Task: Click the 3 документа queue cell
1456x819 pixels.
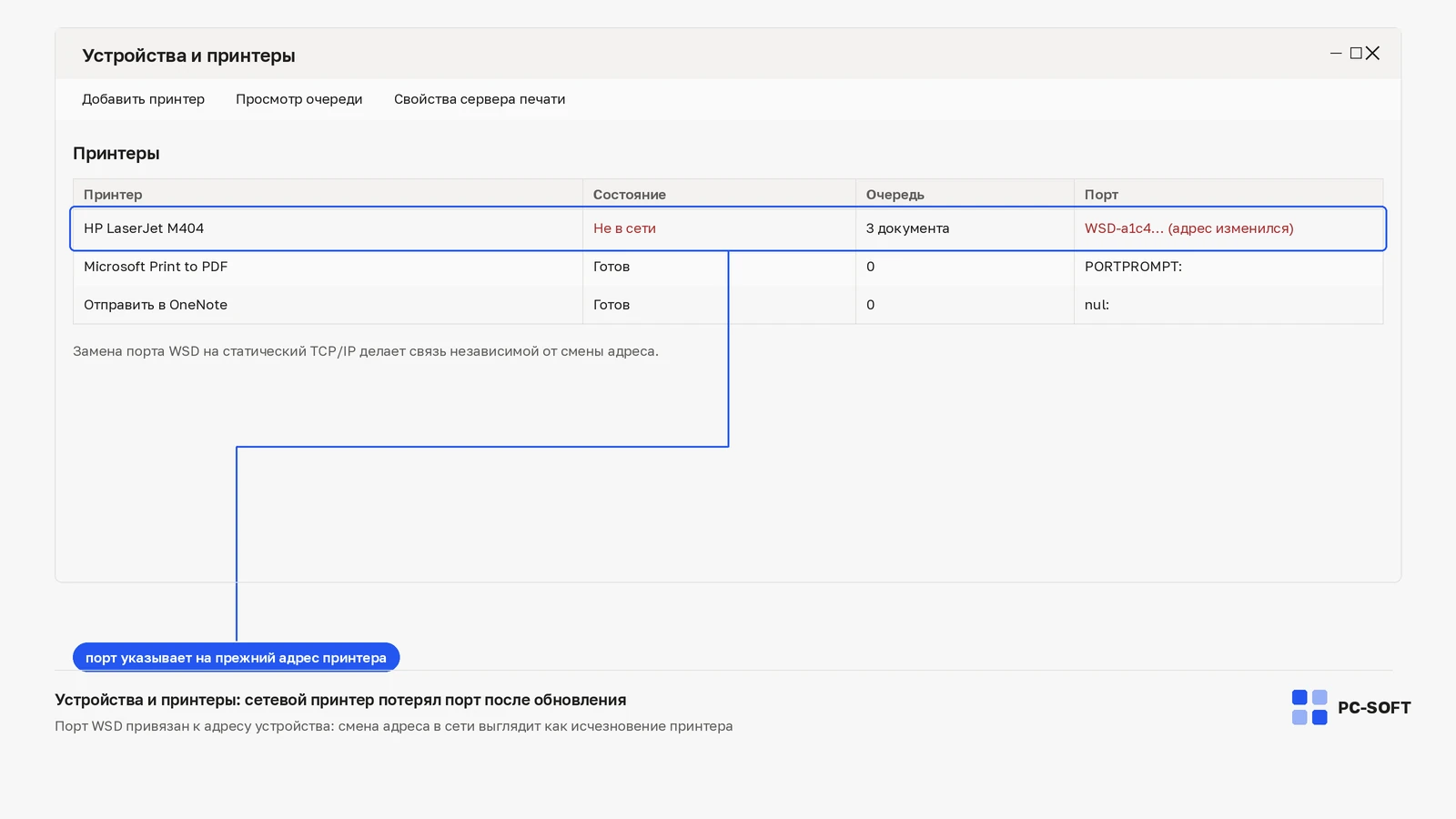Action: 907,228
